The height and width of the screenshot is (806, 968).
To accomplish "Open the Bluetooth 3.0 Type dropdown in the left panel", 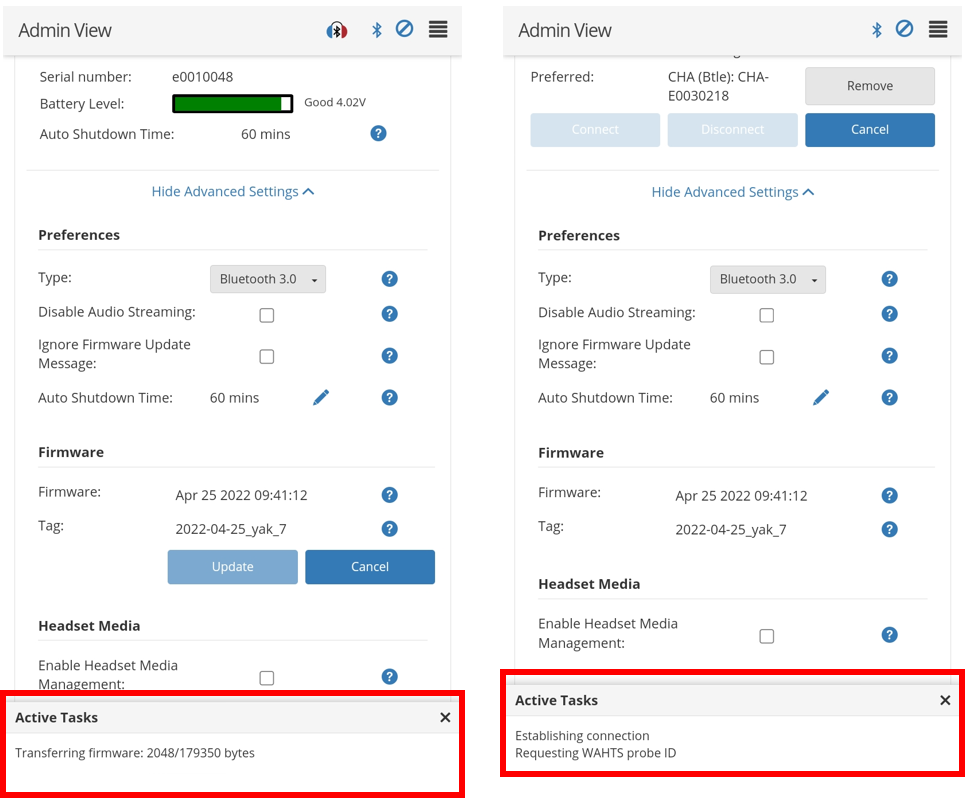I will 268,279.
